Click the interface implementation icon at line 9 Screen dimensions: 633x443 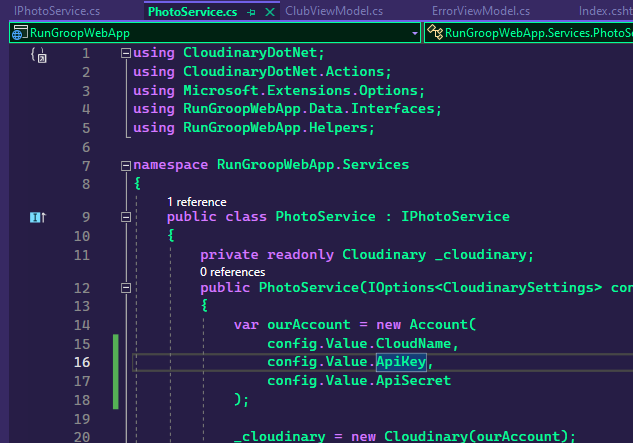[38, 218]
